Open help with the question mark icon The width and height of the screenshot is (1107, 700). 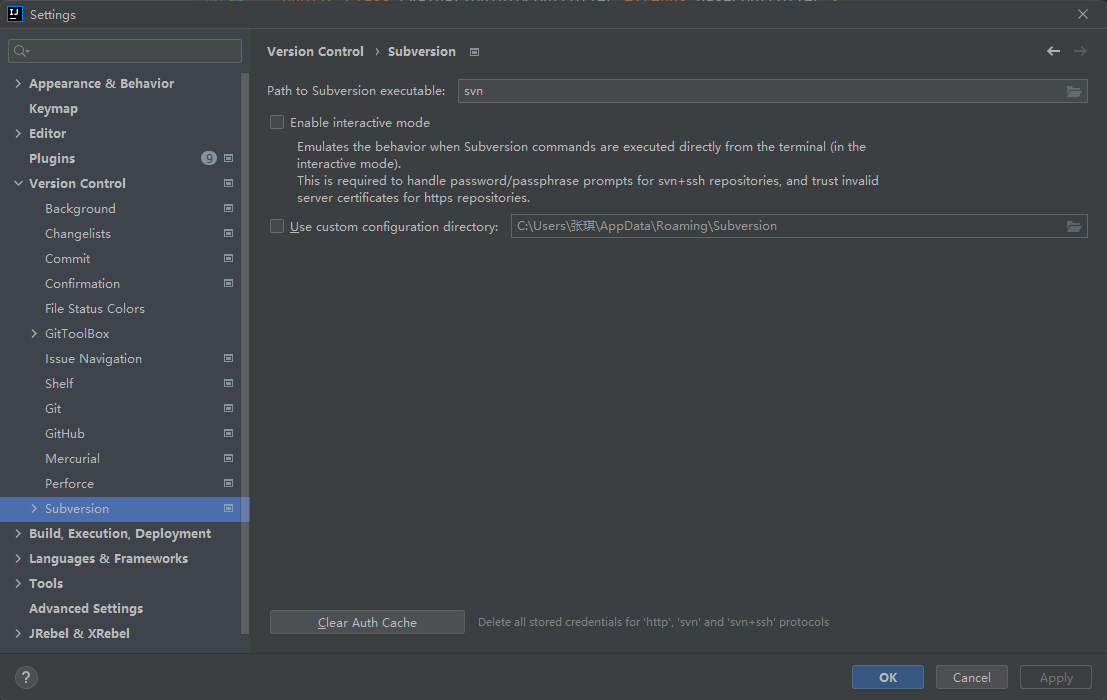[x=26, y=677]
